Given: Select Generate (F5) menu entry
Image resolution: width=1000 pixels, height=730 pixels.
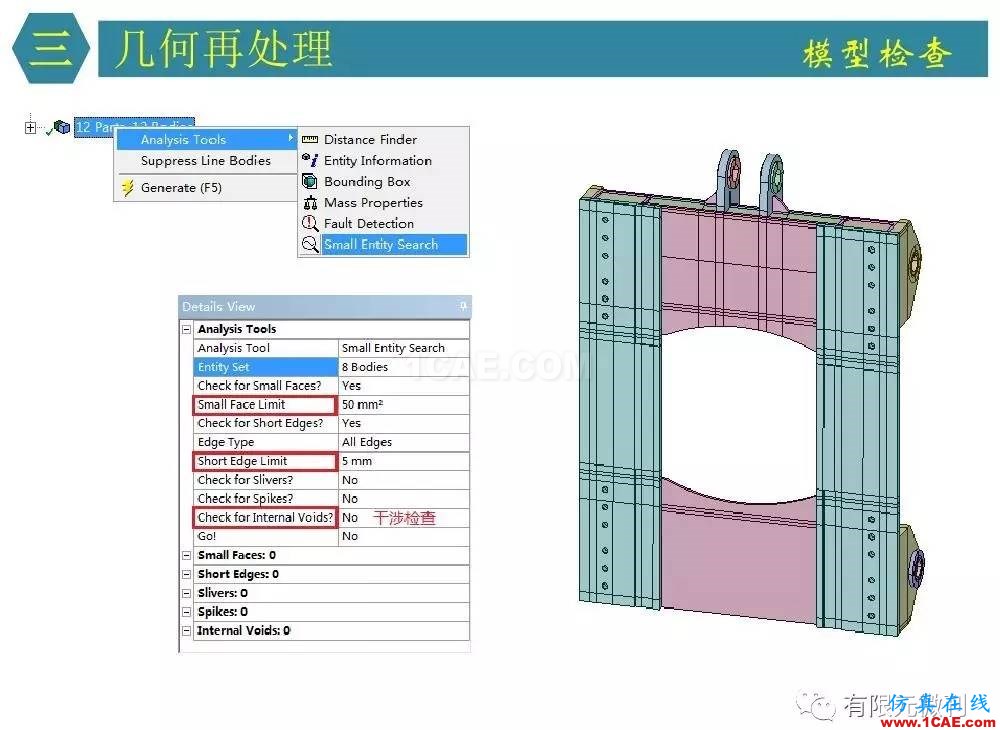Looking at the screenshot, I should pos(207,188).
